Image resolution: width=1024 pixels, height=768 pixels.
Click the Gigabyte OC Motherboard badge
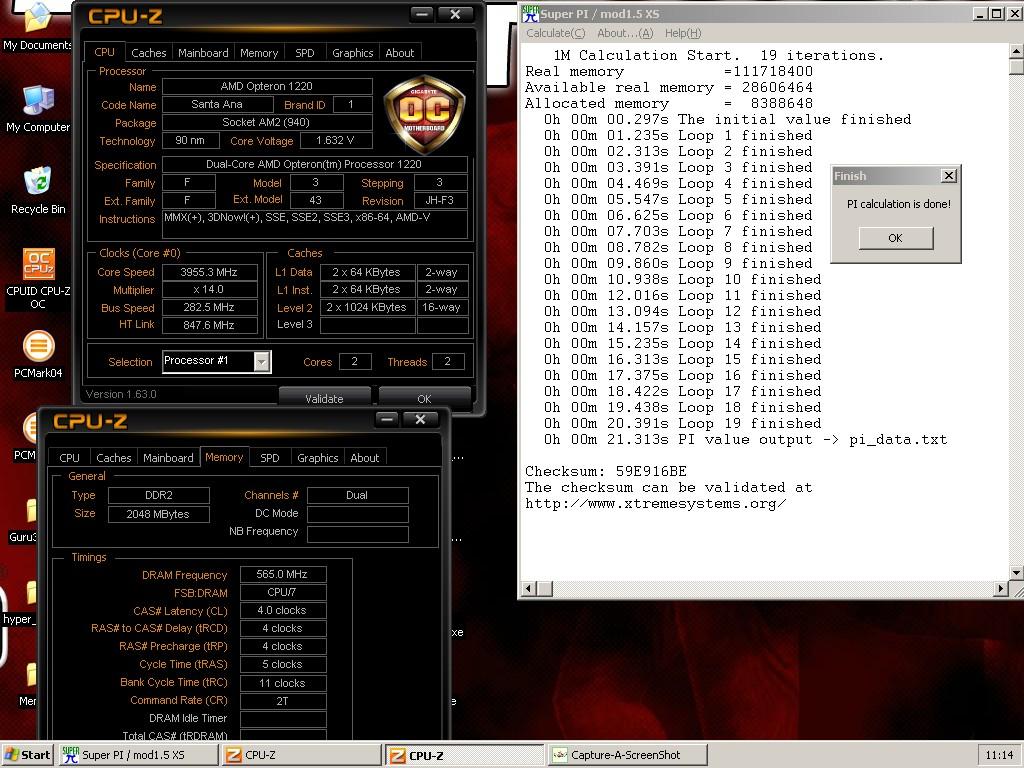coord(424,114)
